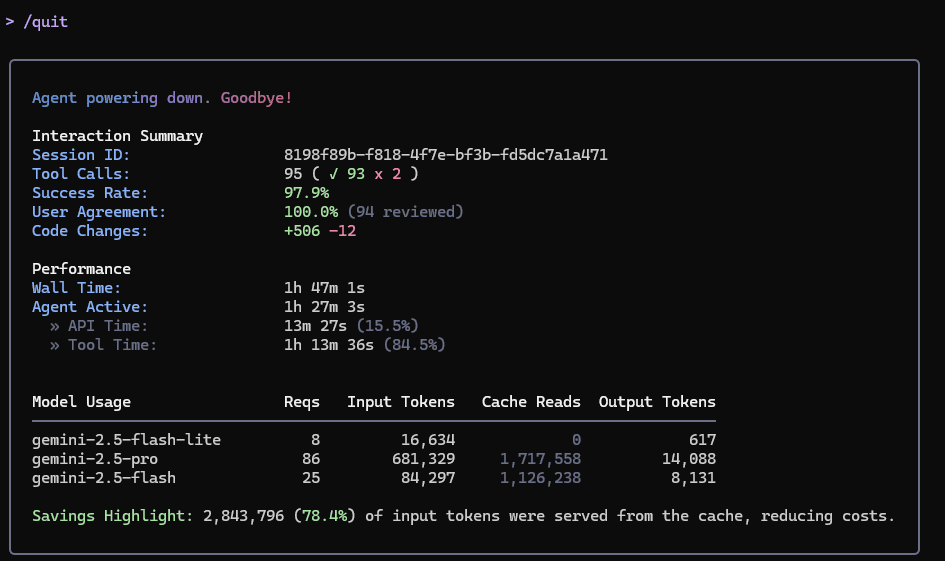The height and width of the screenshot is (561, 945).
Task: Click the red x in Tool Calls
Action: pos(379,174)
